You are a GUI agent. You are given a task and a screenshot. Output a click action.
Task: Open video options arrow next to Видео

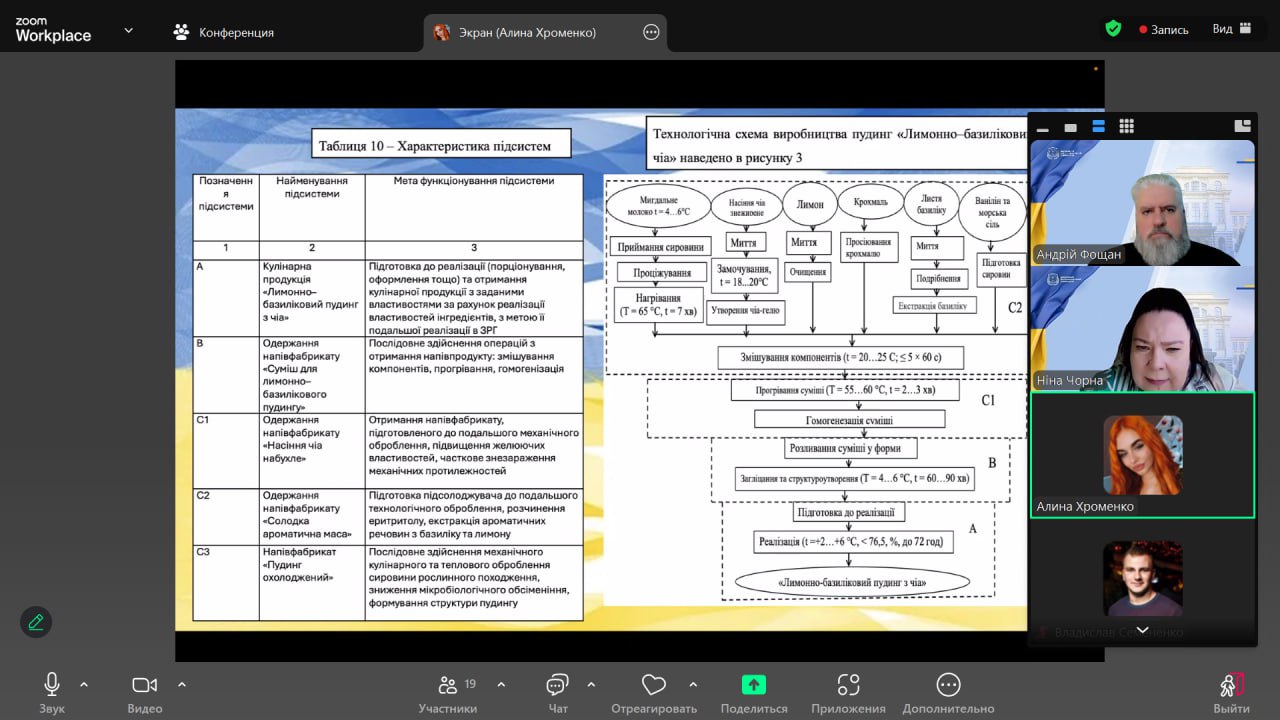(182, 685)
